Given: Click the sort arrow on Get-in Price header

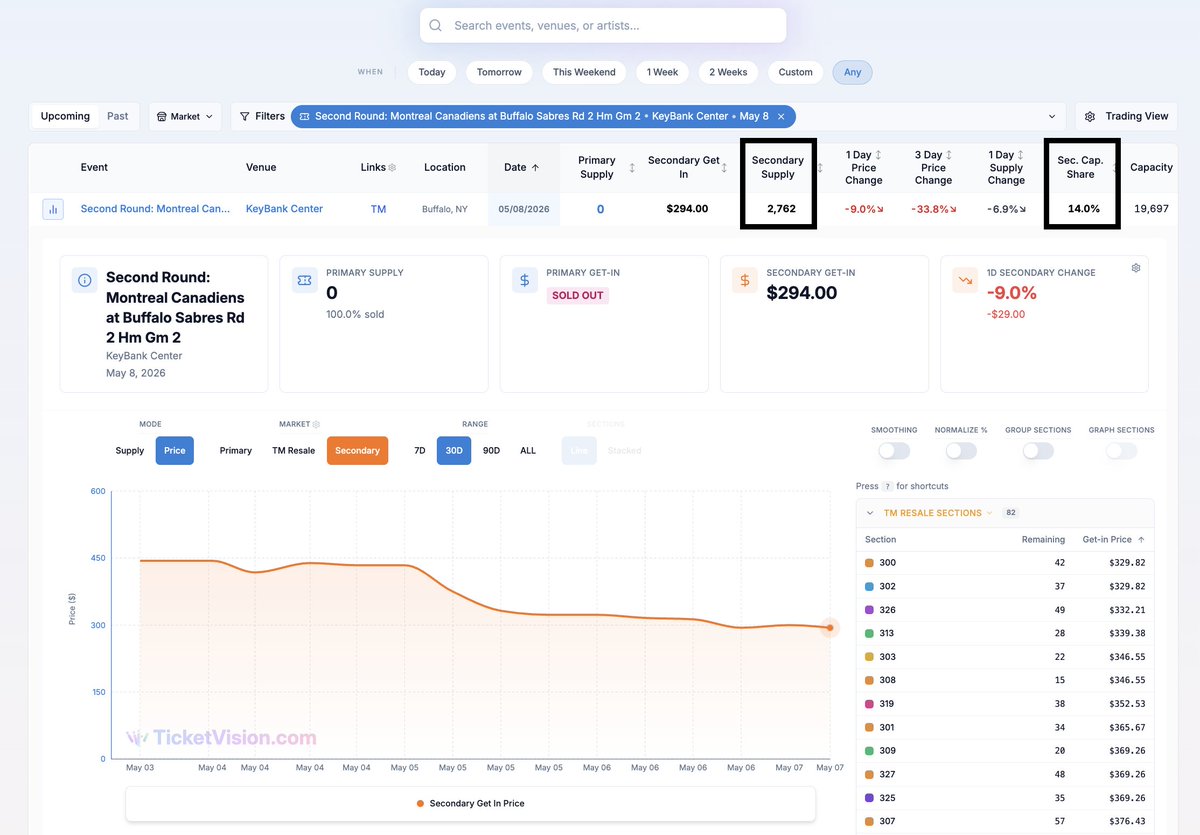Looking at the screenshot, I should click(x=1141, y=539).
